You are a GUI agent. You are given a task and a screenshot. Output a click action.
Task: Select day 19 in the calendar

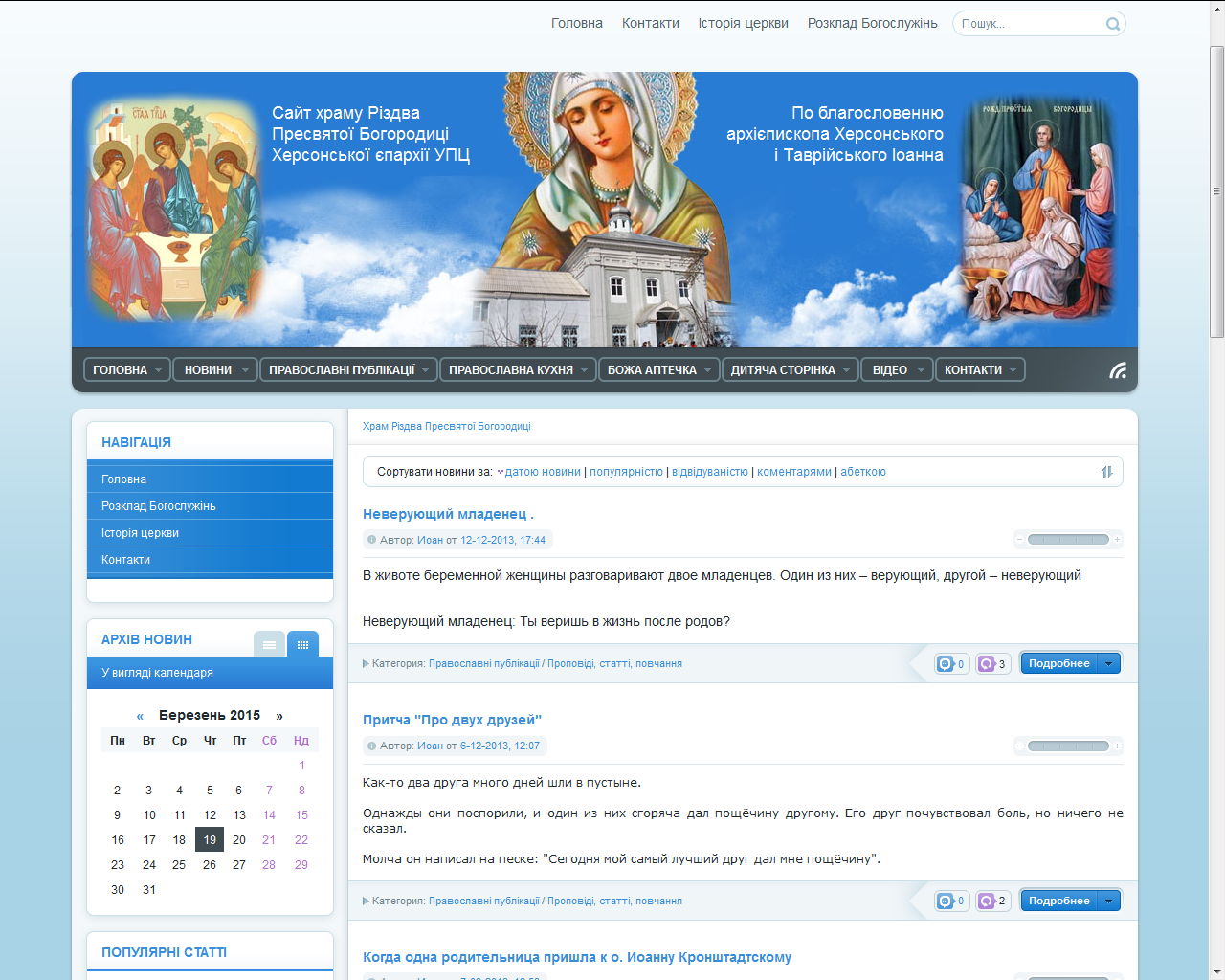click(x=210, y=840)
